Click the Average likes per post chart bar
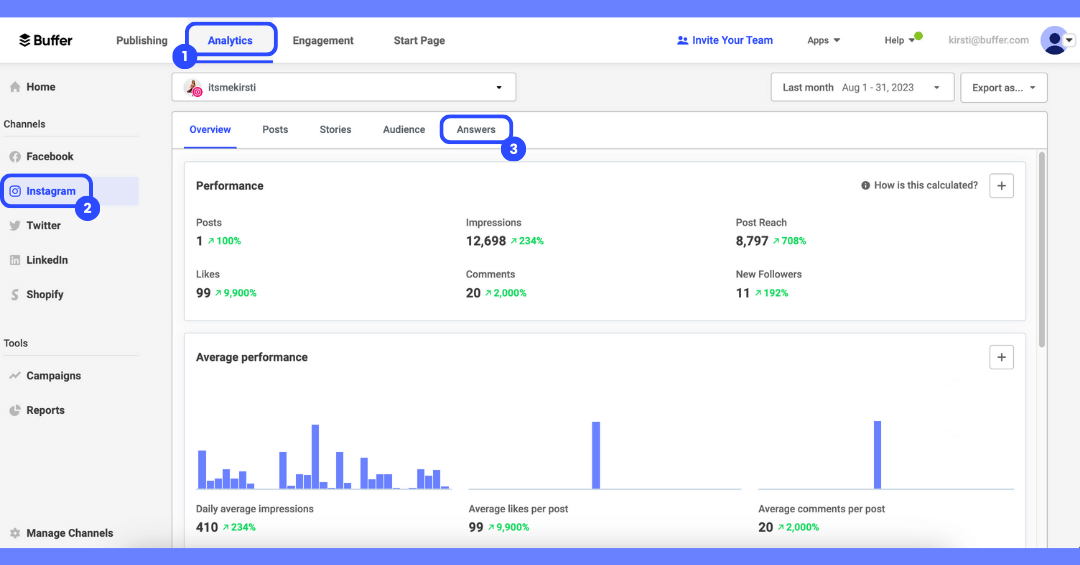This screenshot has height=565, width=1080. (x=596, y=455)
